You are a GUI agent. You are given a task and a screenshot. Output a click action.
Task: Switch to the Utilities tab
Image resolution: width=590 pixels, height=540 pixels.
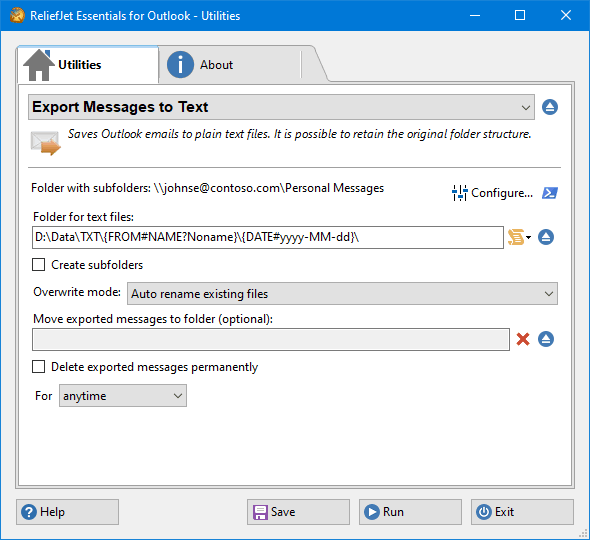(88, 65)
